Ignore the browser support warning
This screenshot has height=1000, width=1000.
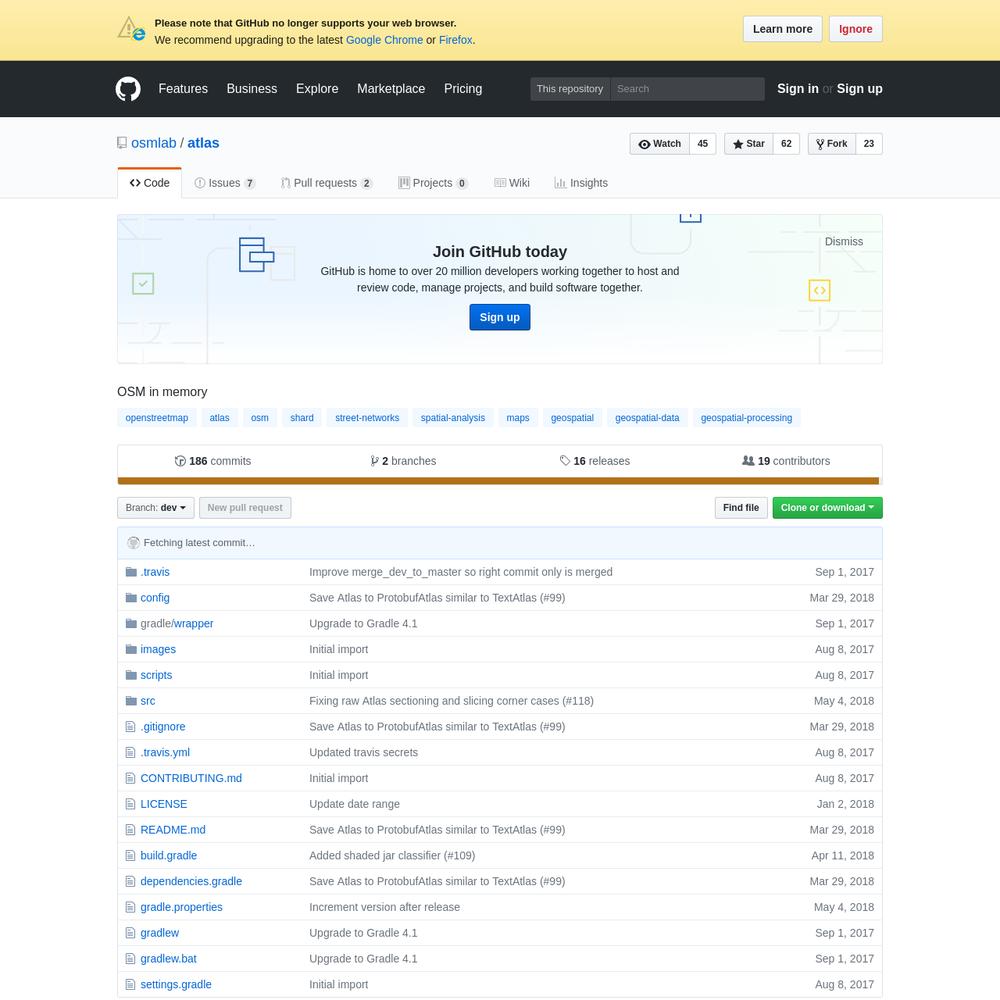(855, 29)
